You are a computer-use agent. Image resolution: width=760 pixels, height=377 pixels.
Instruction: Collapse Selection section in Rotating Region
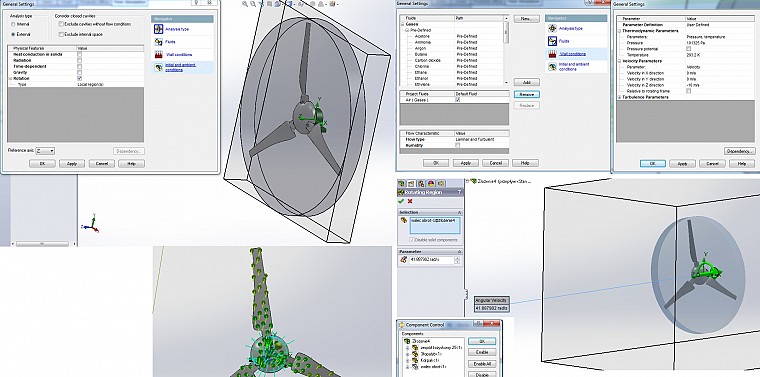click(459, 212)
